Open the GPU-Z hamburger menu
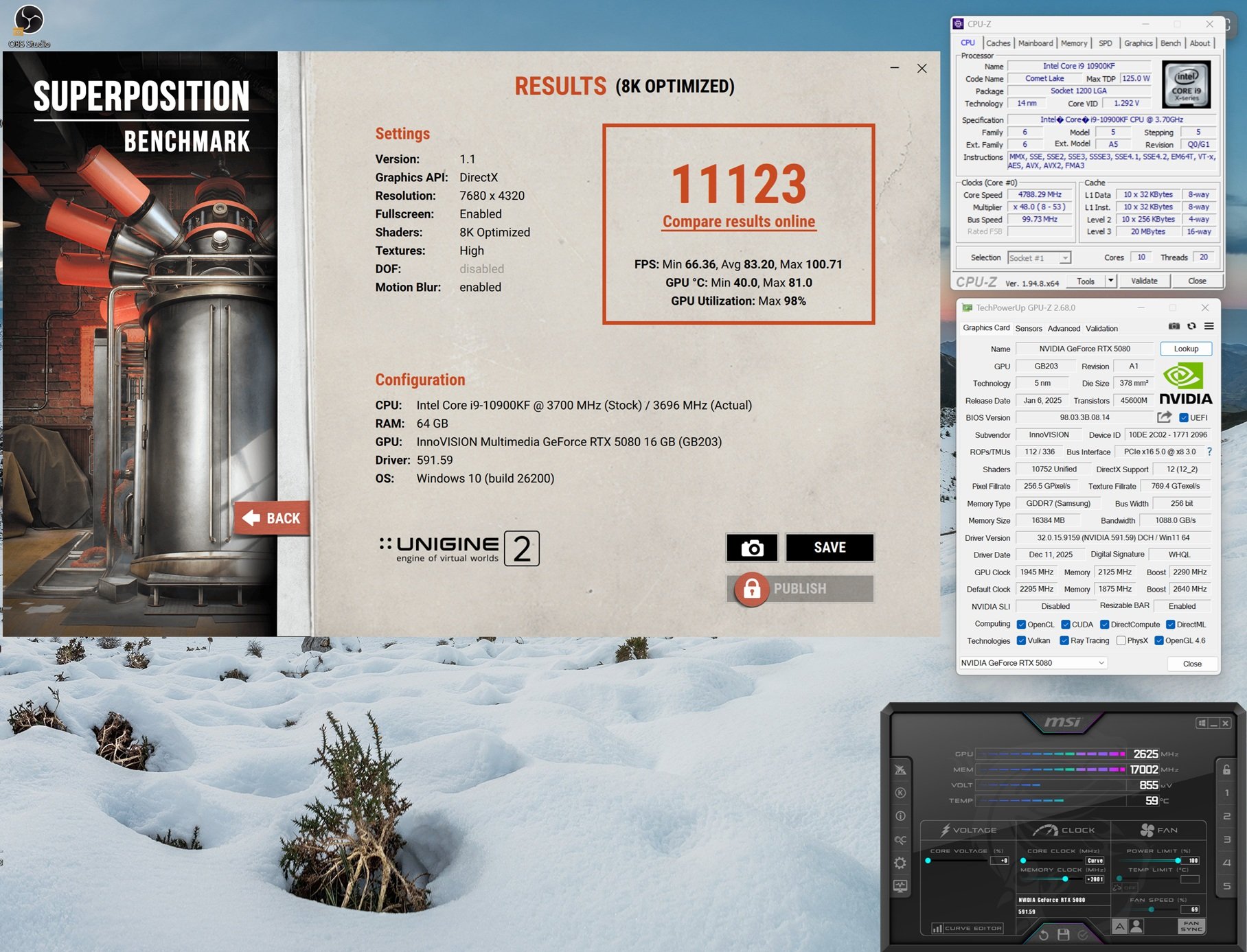 1209,327
